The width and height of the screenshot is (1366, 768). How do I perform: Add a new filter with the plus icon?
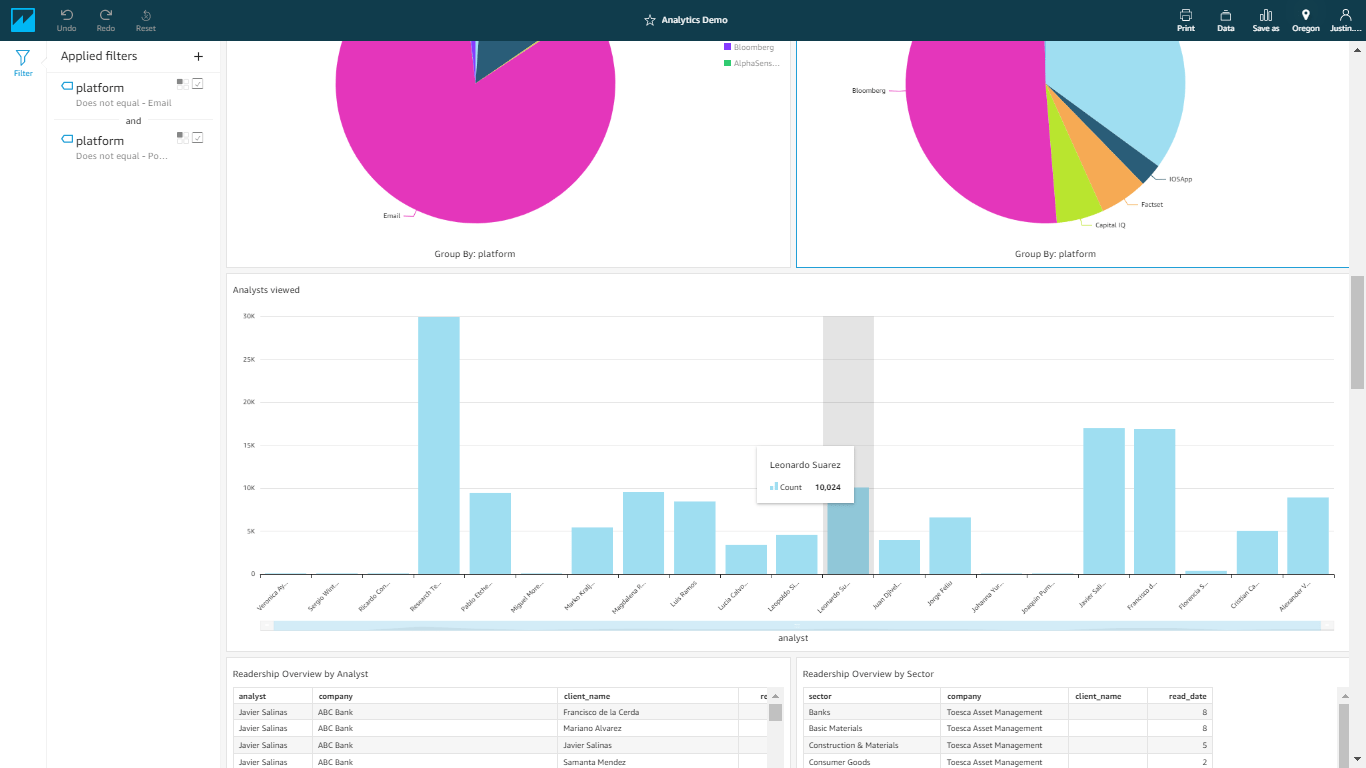click(198, 57)
